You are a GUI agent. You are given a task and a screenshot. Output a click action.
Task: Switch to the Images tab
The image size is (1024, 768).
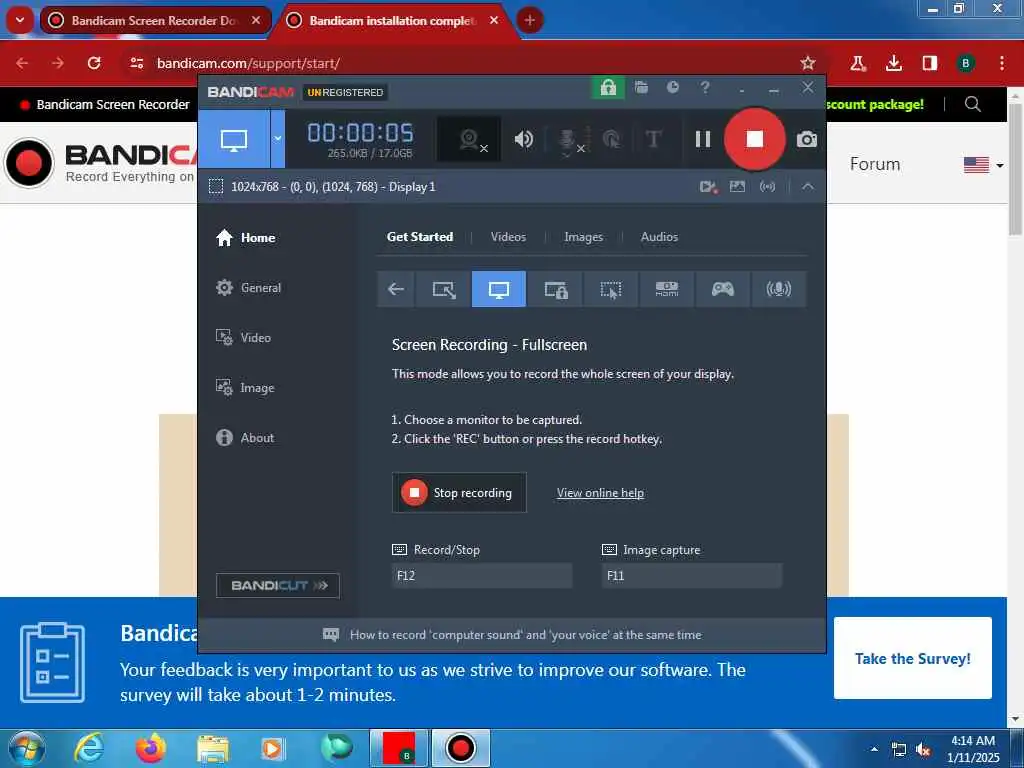583,237
